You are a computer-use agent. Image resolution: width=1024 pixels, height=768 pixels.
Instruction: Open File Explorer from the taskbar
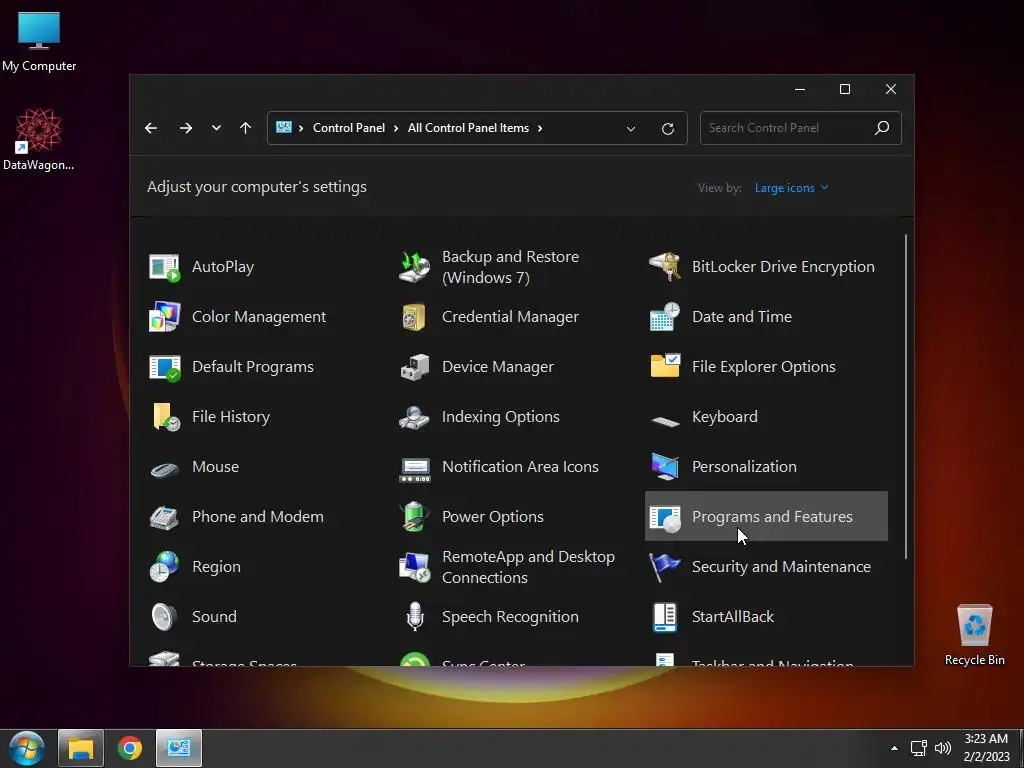(x=81, y=748)
